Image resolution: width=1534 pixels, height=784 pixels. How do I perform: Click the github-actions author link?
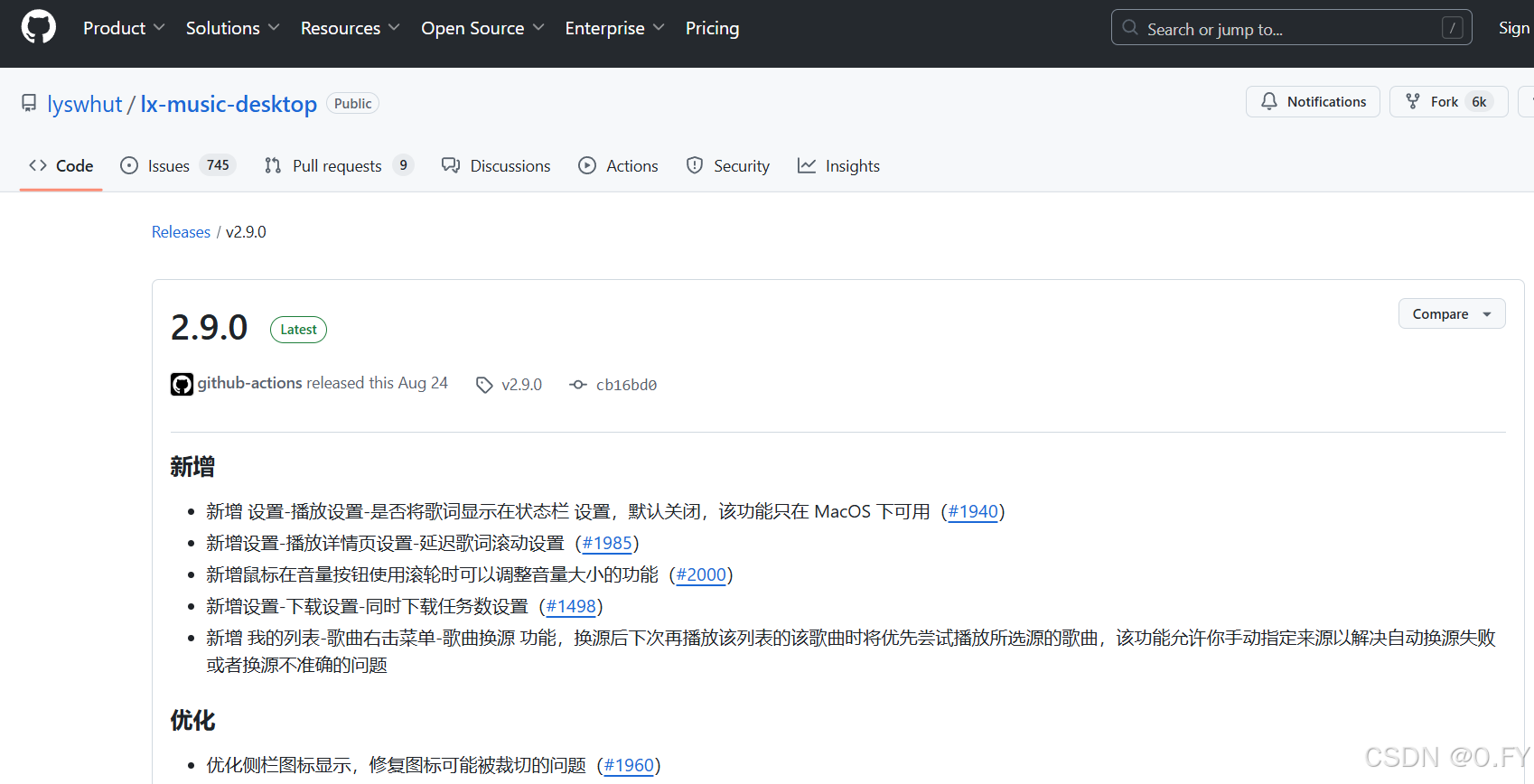(249, 383)
